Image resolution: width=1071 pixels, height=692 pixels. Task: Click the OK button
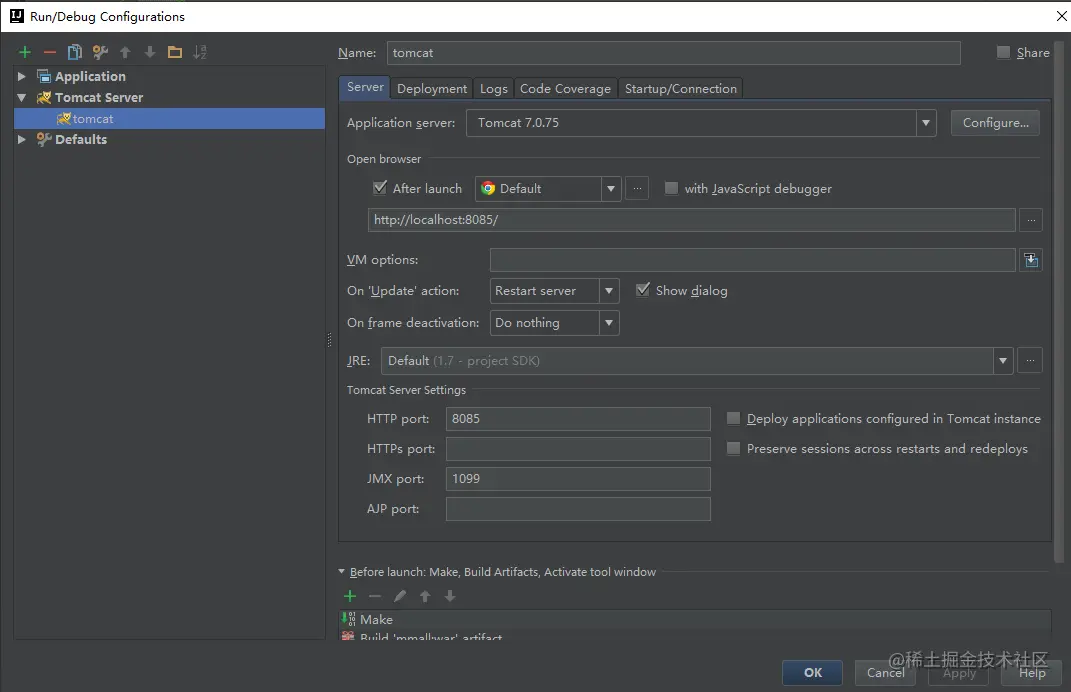pos(812,673)
